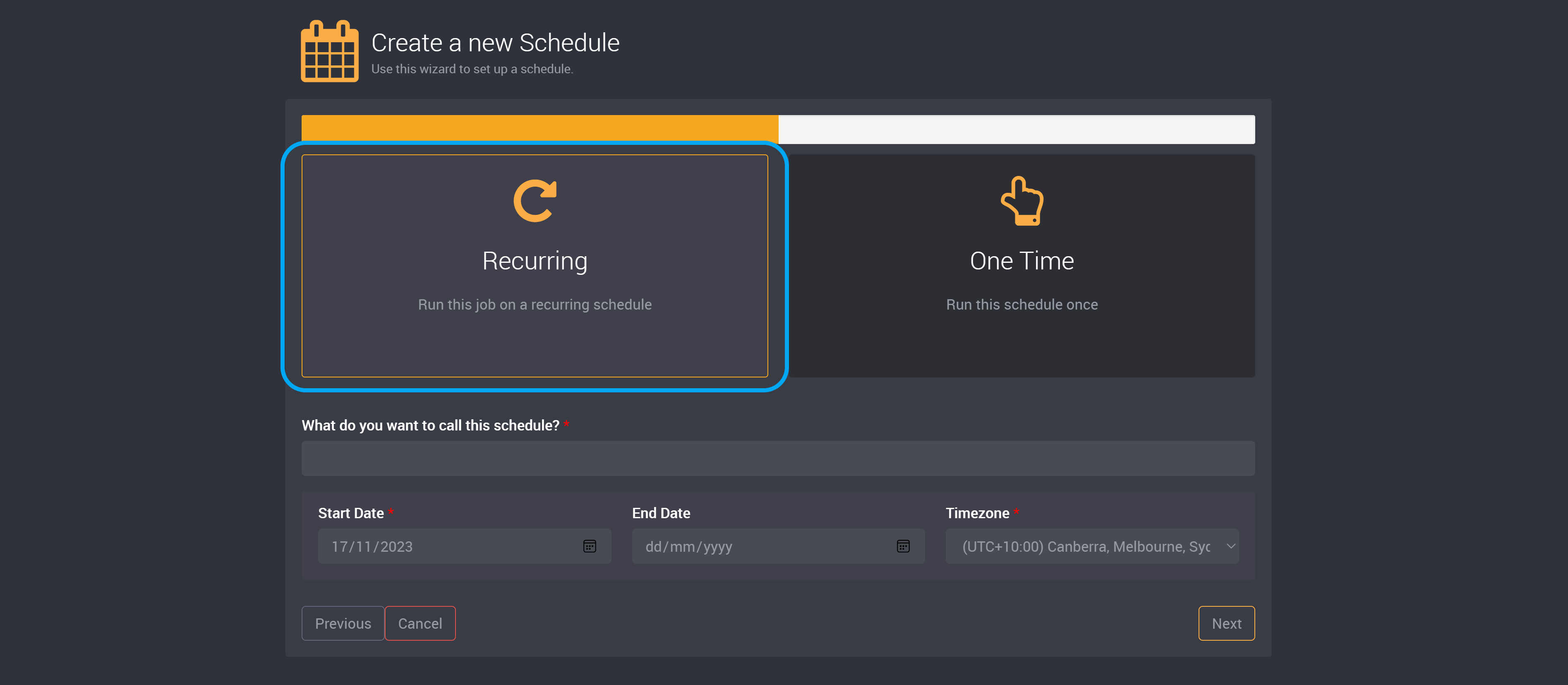Click the Start Date label

[x=350, y=513]
